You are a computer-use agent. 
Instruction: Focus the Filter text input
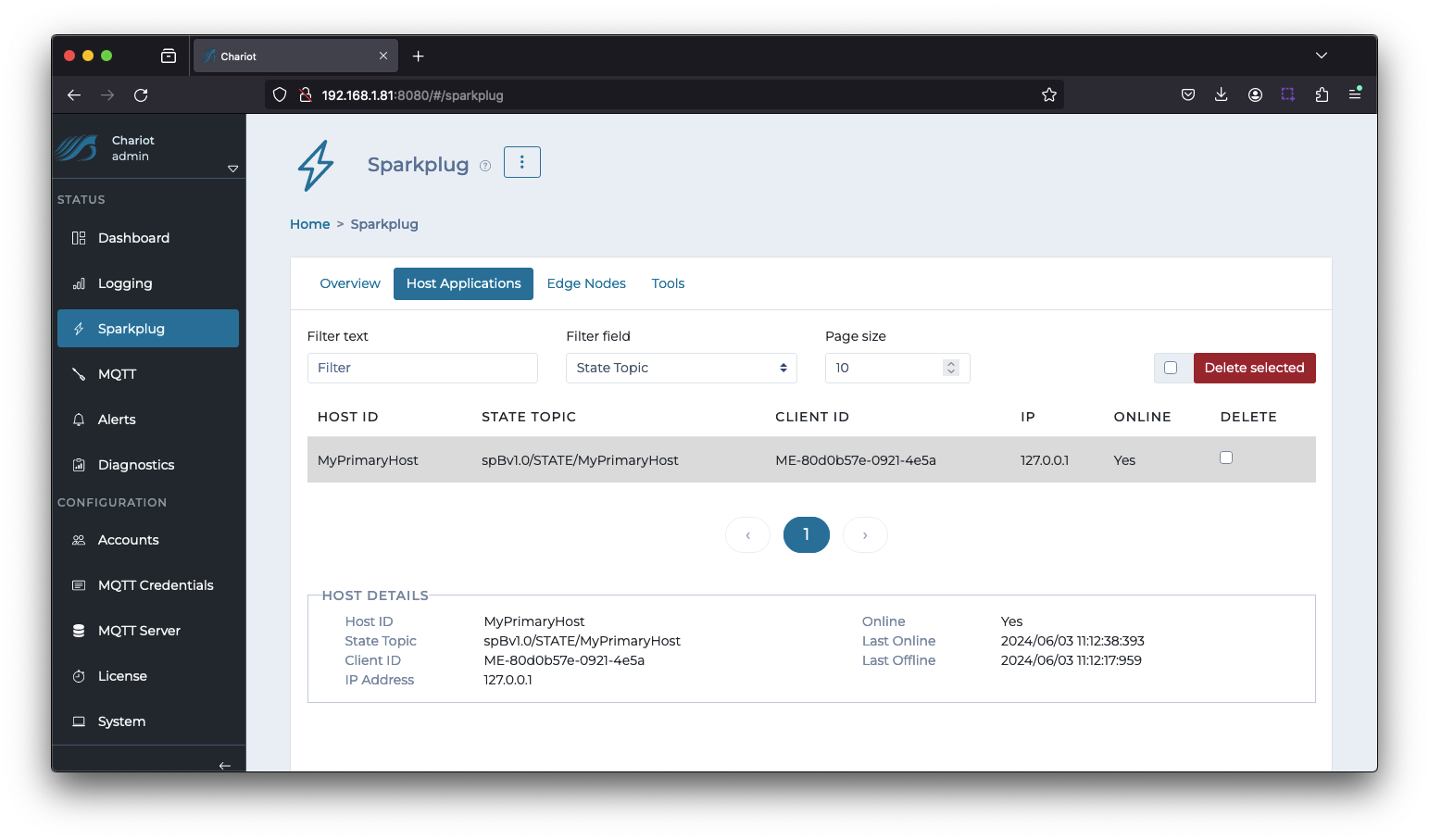pos(422,368)
